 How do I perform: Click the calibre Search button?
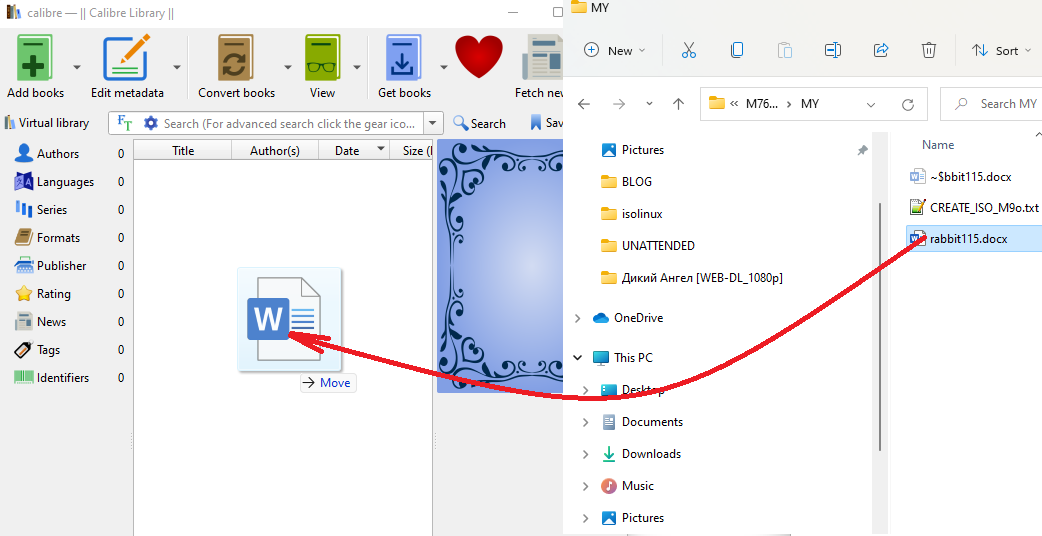pos(479,124)
